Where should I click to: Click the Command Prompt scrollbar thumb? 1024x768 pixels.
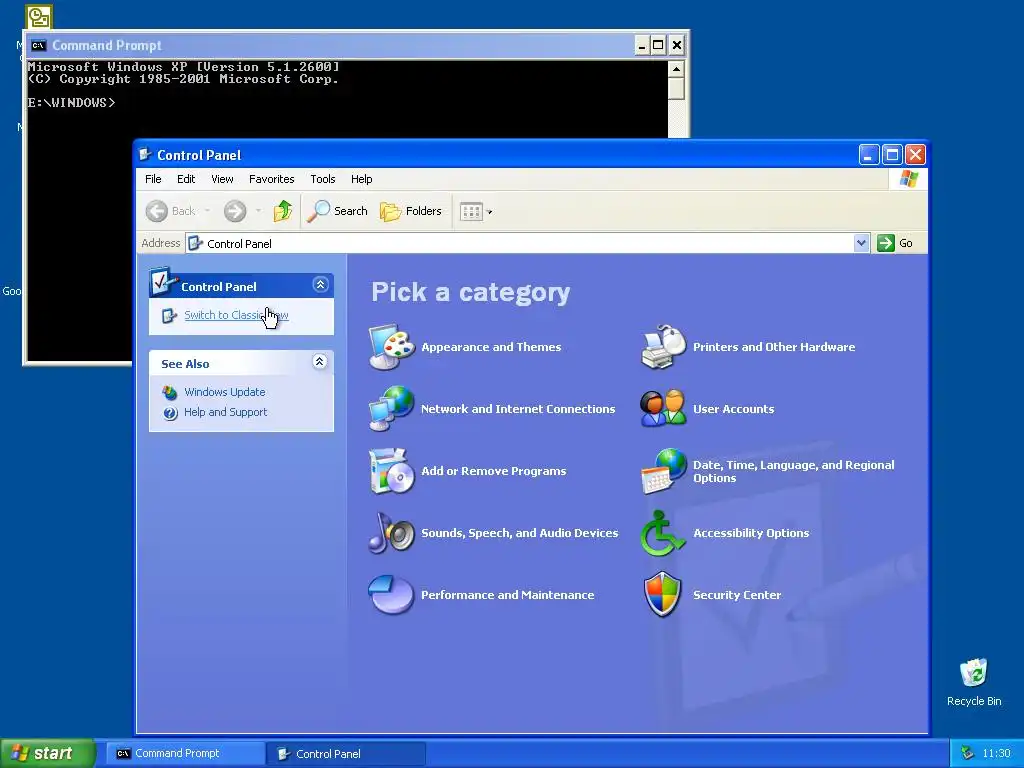(x=677, y=88)
